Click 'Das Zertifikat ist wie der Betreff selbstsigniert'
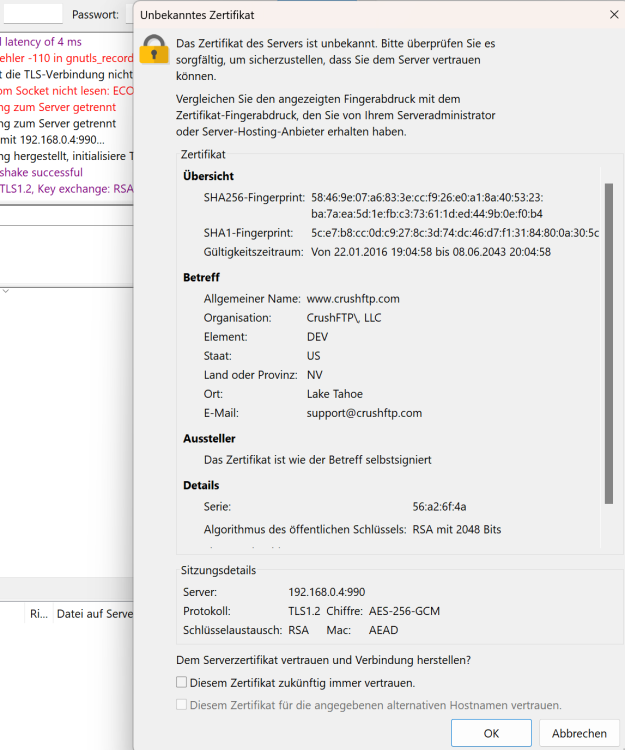The image size is (625, 750). point(318,460)
